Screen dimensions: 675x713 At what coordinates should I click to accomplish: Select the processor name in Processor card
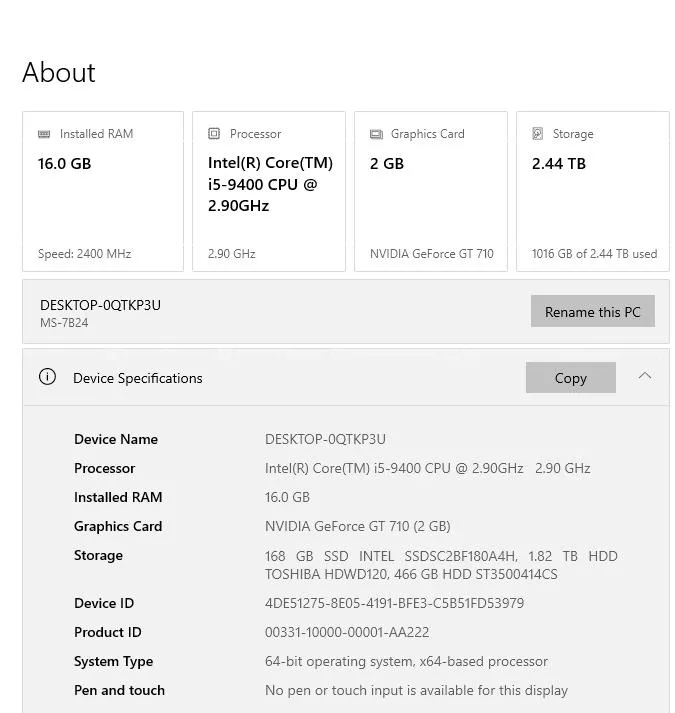tap(270, 184)
